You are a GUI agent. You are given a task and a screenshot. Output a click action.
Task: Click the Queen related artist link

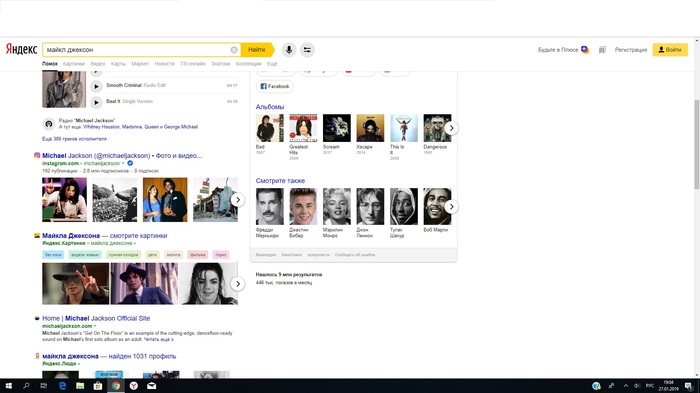coord(151,127)
